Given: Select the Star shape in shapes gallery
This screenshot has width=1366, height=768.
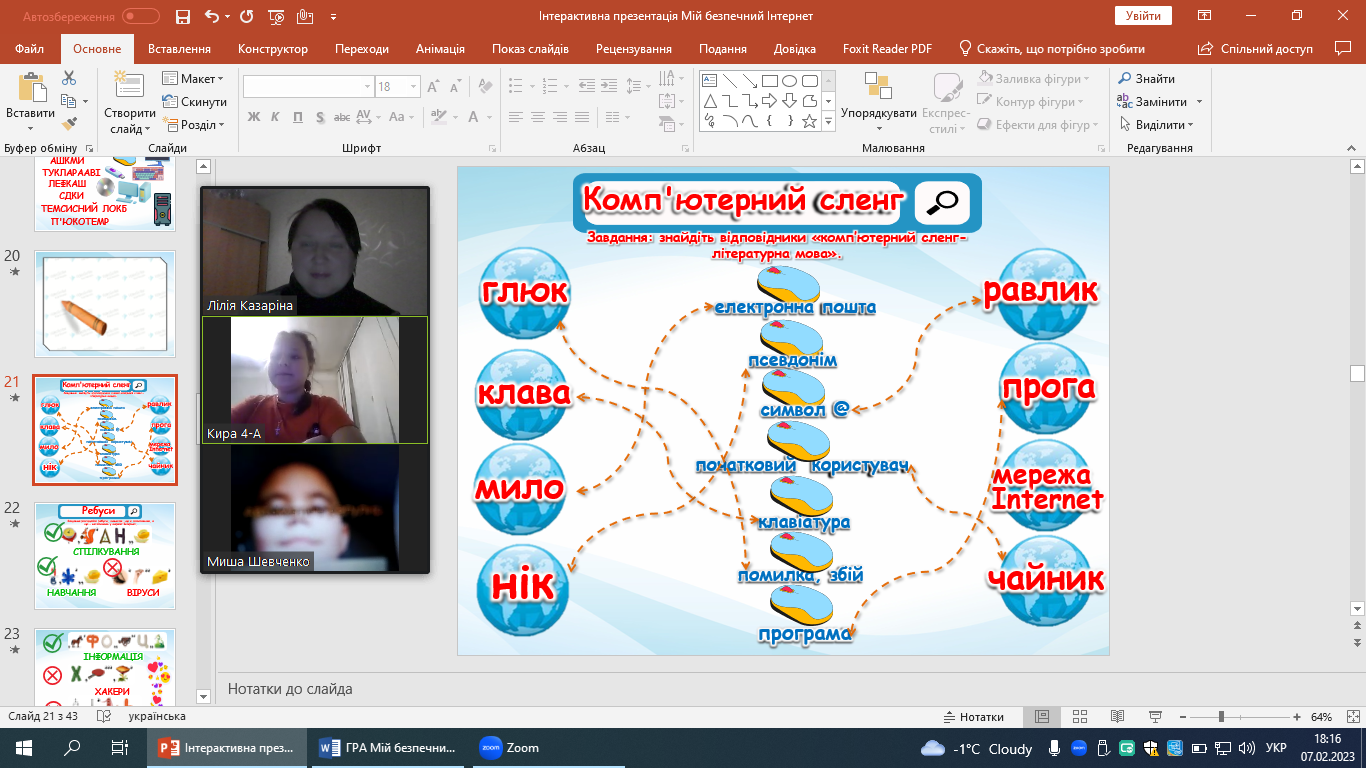Looking at the screenshot, I should (809, 121).
